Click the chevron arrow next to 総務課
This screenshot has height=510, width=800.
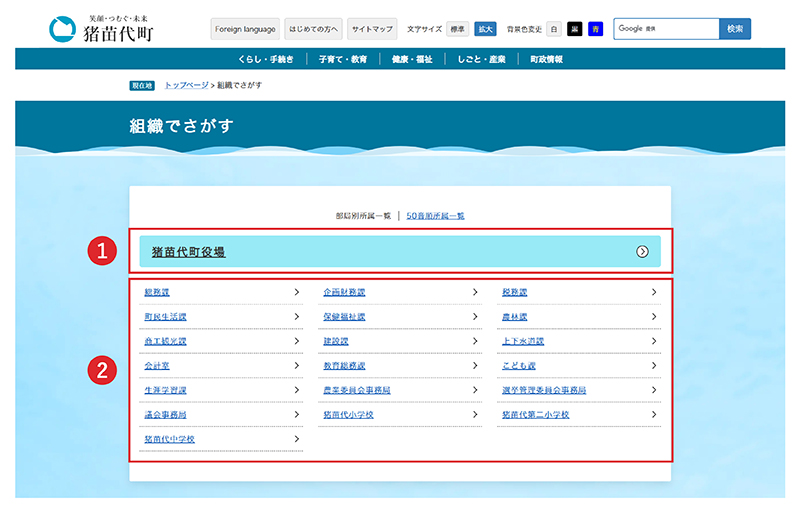tap(297, 292)
